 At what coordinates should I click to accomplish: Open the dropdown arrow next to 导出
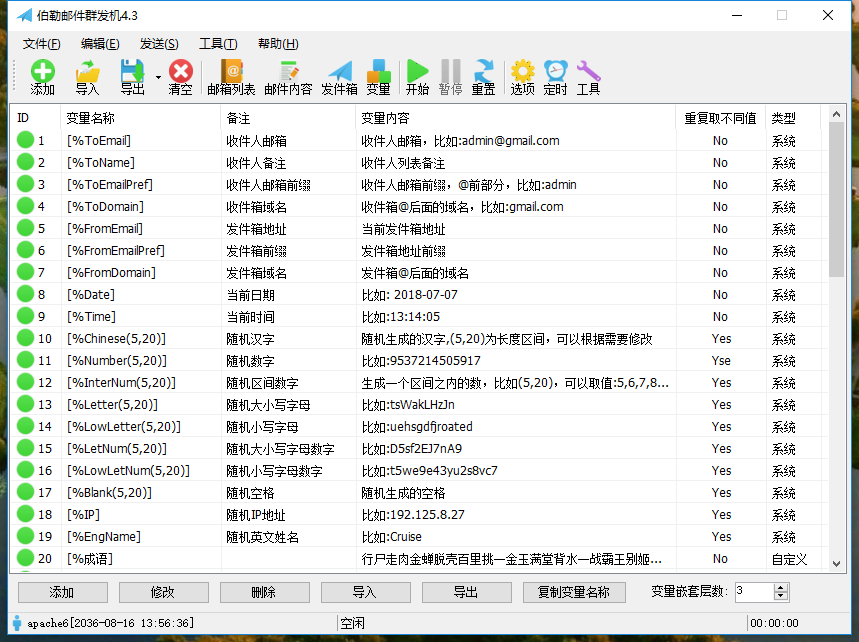158,77
